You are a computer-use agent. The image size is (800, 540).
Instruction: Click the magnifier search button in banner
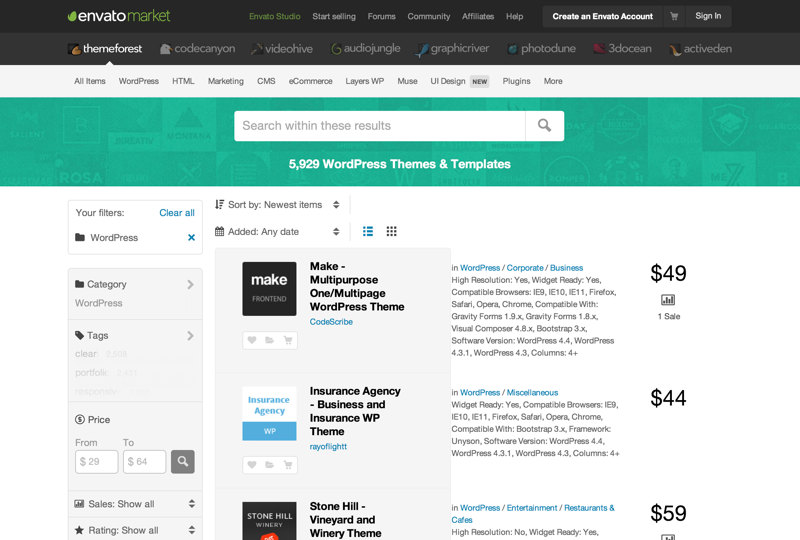(x=544, y=126)
